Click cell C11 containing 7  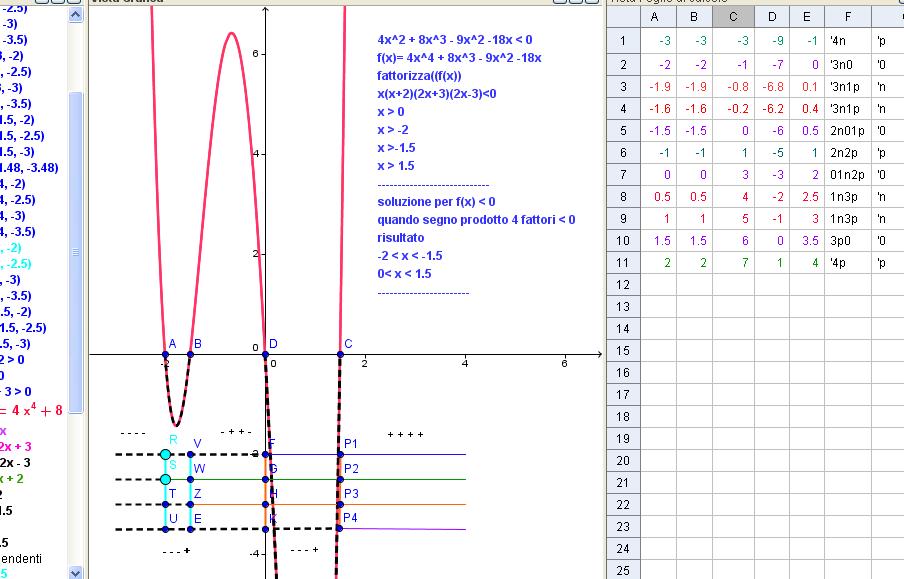(733, 262)
